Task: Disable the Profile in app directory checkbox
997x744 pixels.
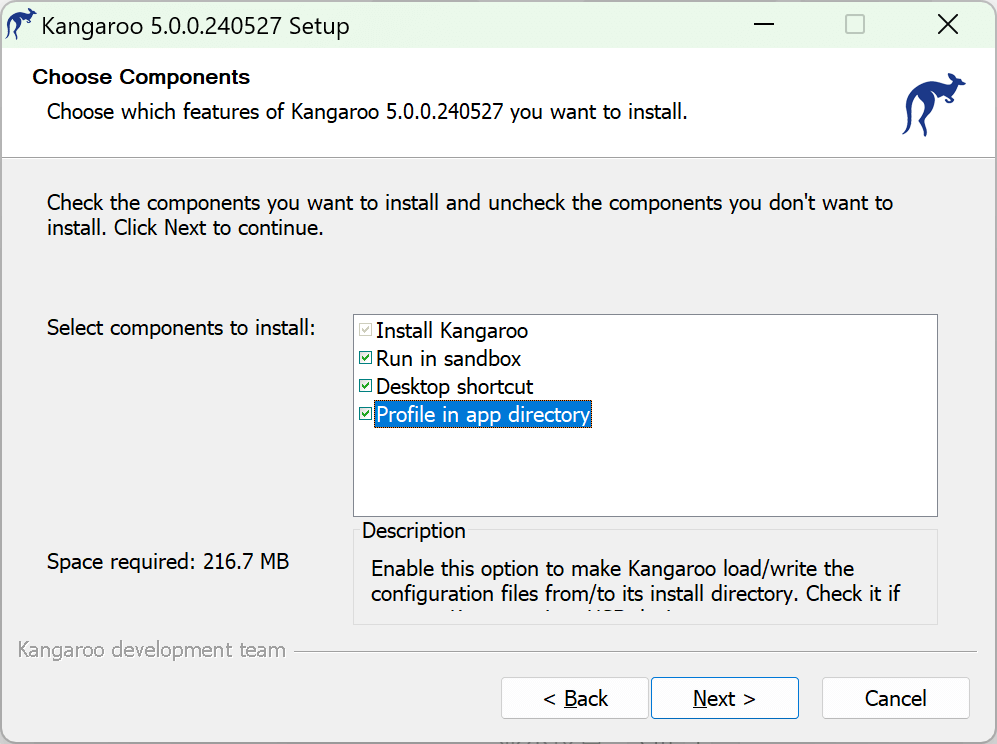Action: point(365,414)
